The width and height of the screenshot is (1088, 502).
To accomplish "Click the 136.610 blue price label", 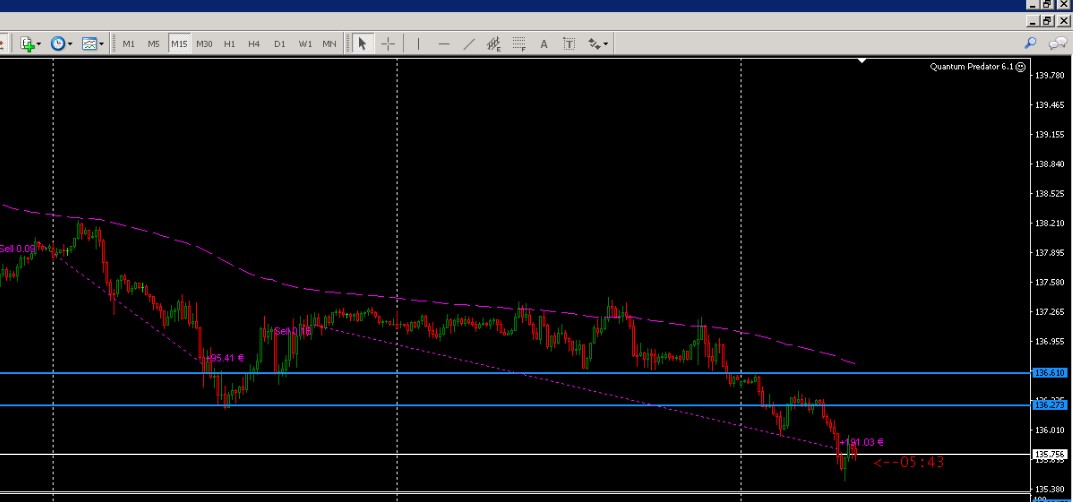I will tap(1049, 373).
